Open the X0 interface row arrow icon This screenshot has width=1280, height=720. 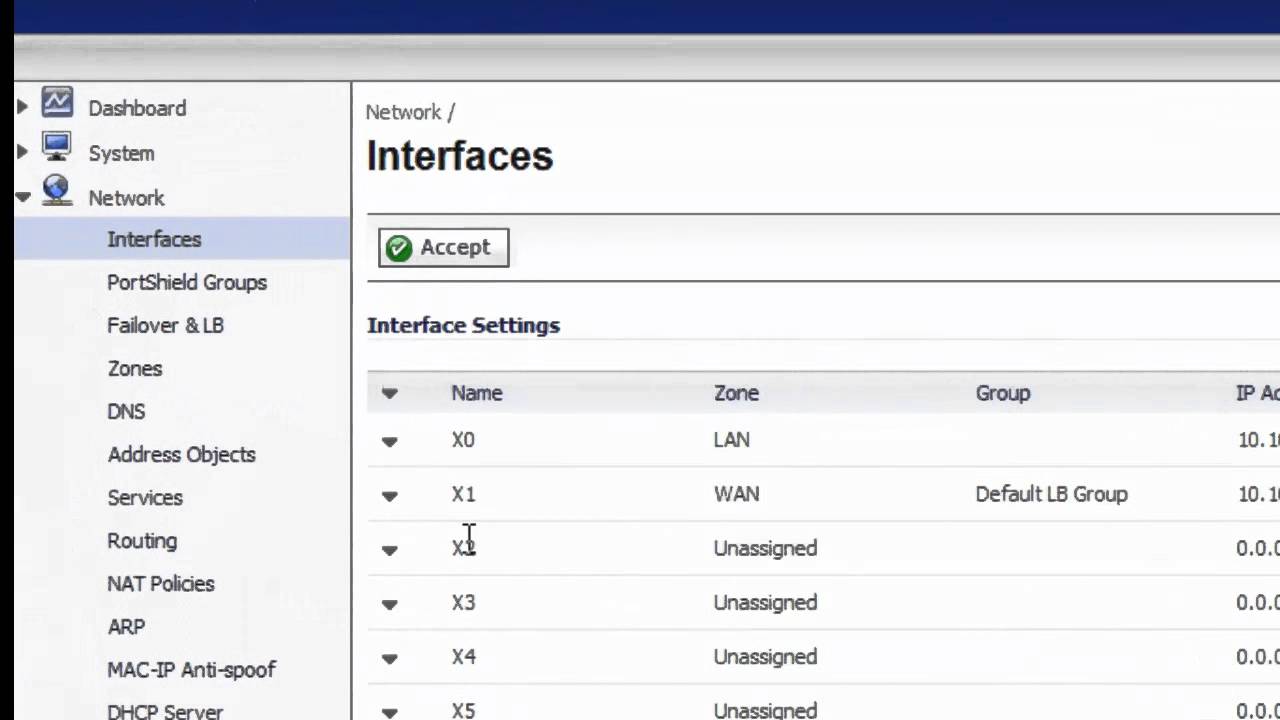[389, 440]
